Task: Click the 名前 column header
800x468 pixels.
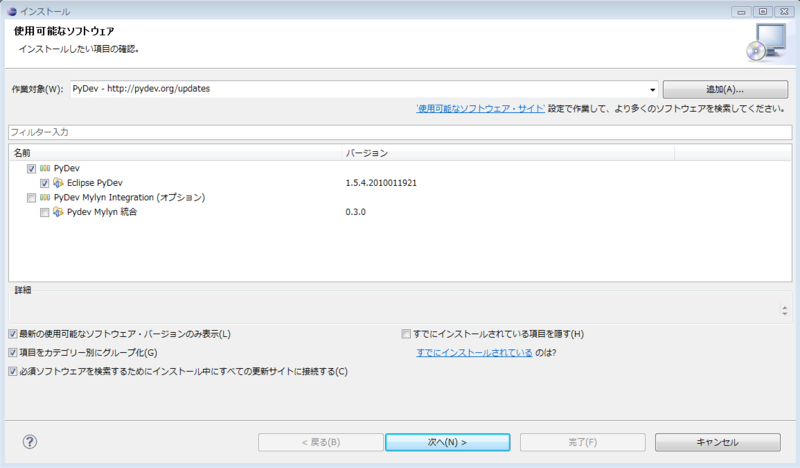Action: tap(175, 153)
